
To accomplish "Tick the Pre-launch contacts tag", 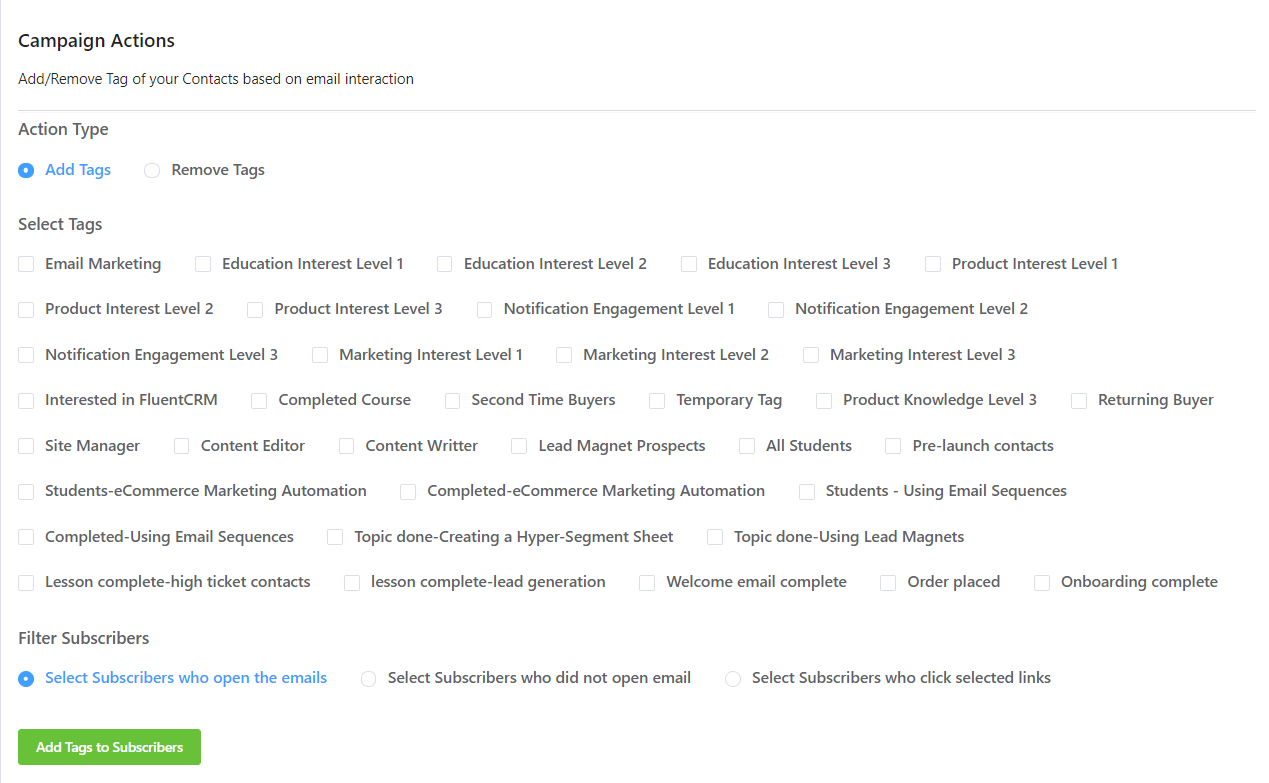I will click(x=893, y=446).
